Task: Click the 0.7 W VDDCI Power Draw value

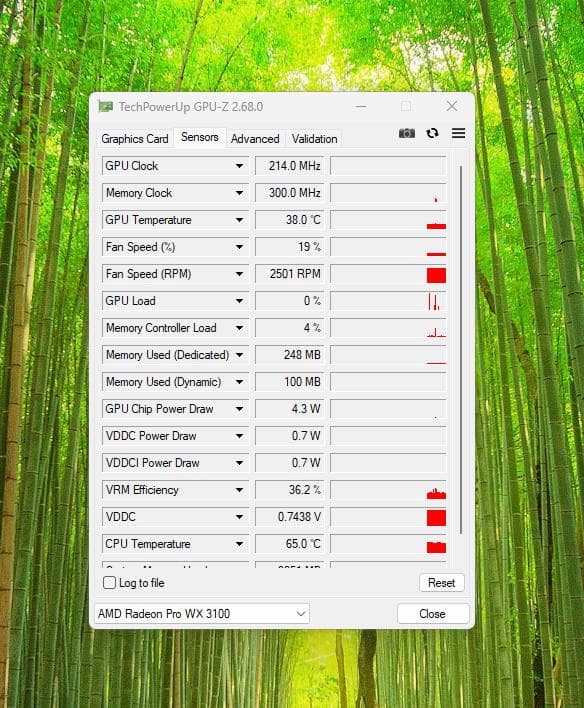Action: point(290,463)
